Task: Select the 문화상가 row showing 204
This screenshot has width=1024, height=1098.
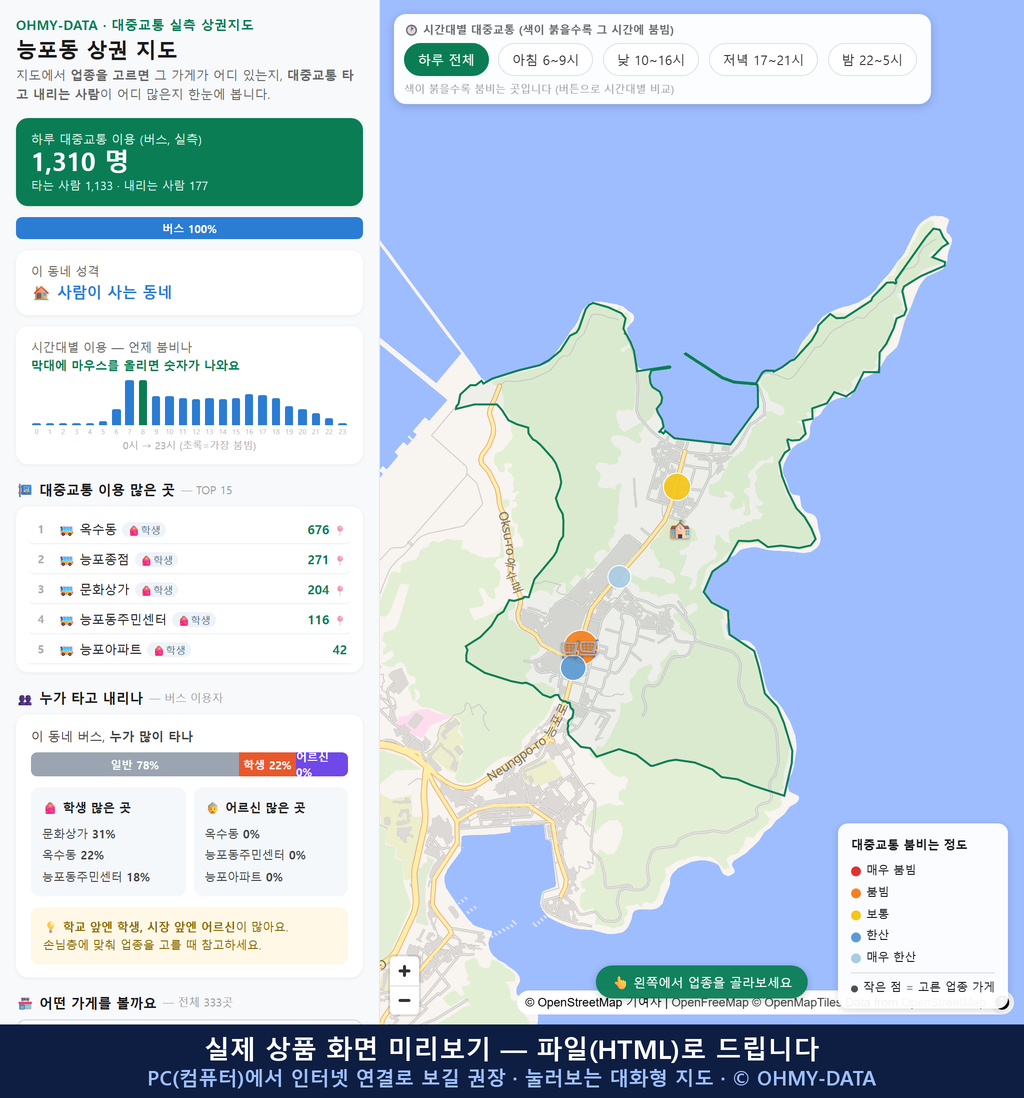Action: pyautogui.click(x=189, y=590)
